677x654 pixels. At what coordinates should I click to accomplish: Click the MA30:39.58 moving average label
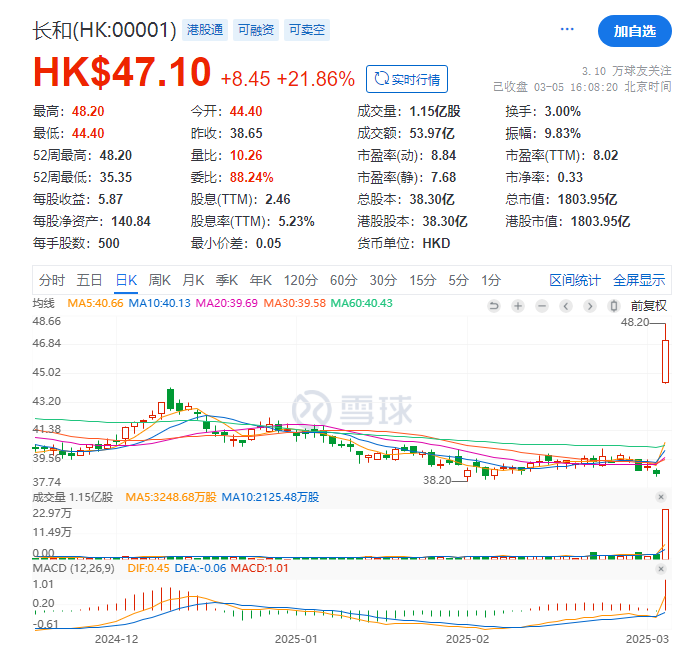(294, 303)
